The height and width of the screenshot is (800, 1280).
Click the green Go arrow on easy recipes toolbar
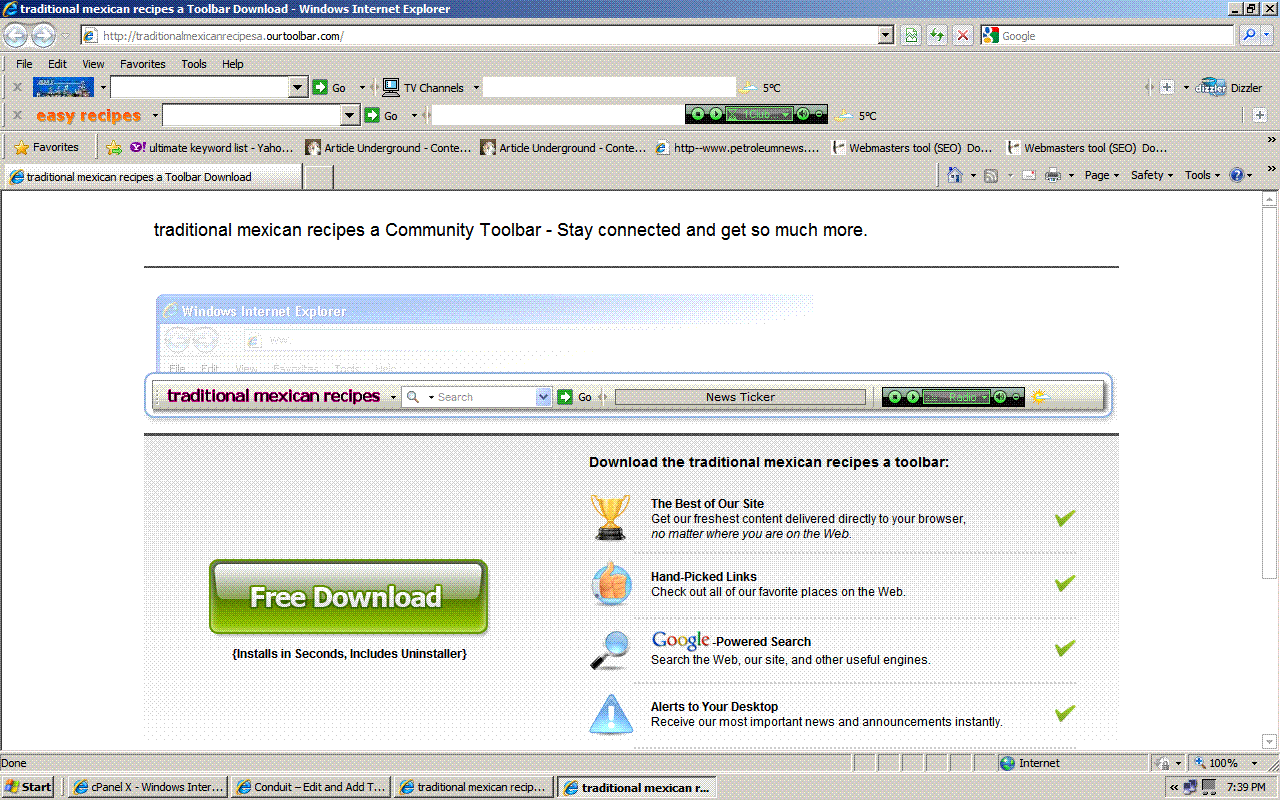(372, 116)
